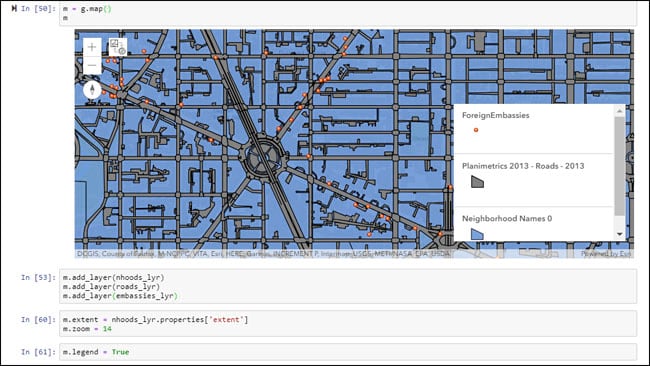Click into the m.extent code cell
Image resolution: width=650 pixels, height=366 pixels.
348,324
